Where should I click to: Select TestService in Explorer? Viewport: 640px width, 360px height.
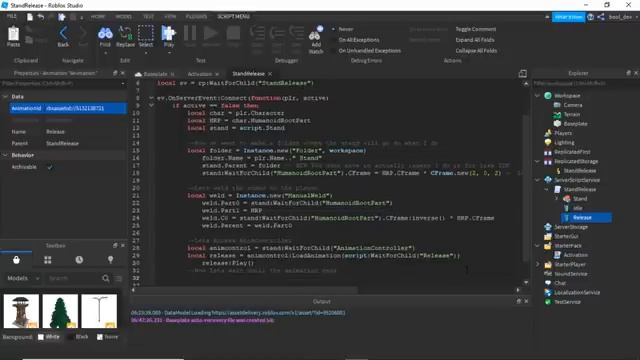[567, 302]
